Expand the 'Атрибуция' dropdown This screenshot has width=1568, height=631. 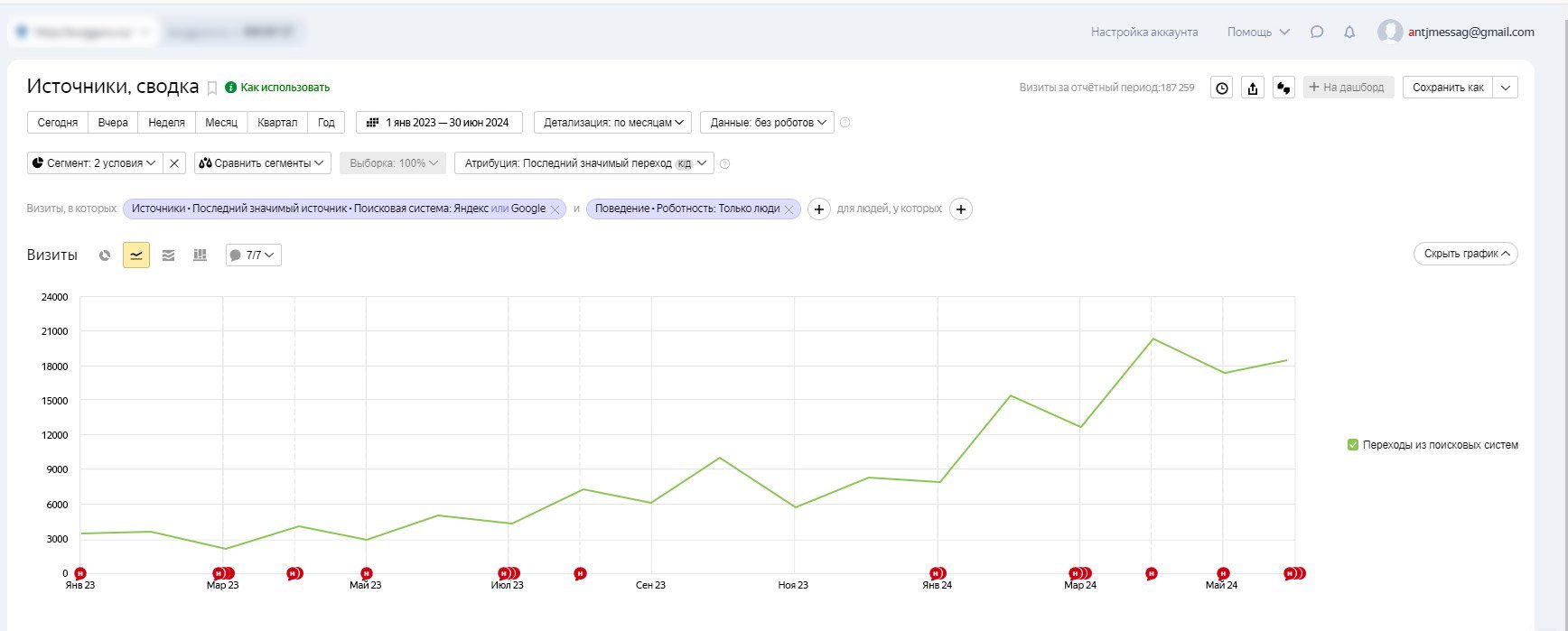583,163
